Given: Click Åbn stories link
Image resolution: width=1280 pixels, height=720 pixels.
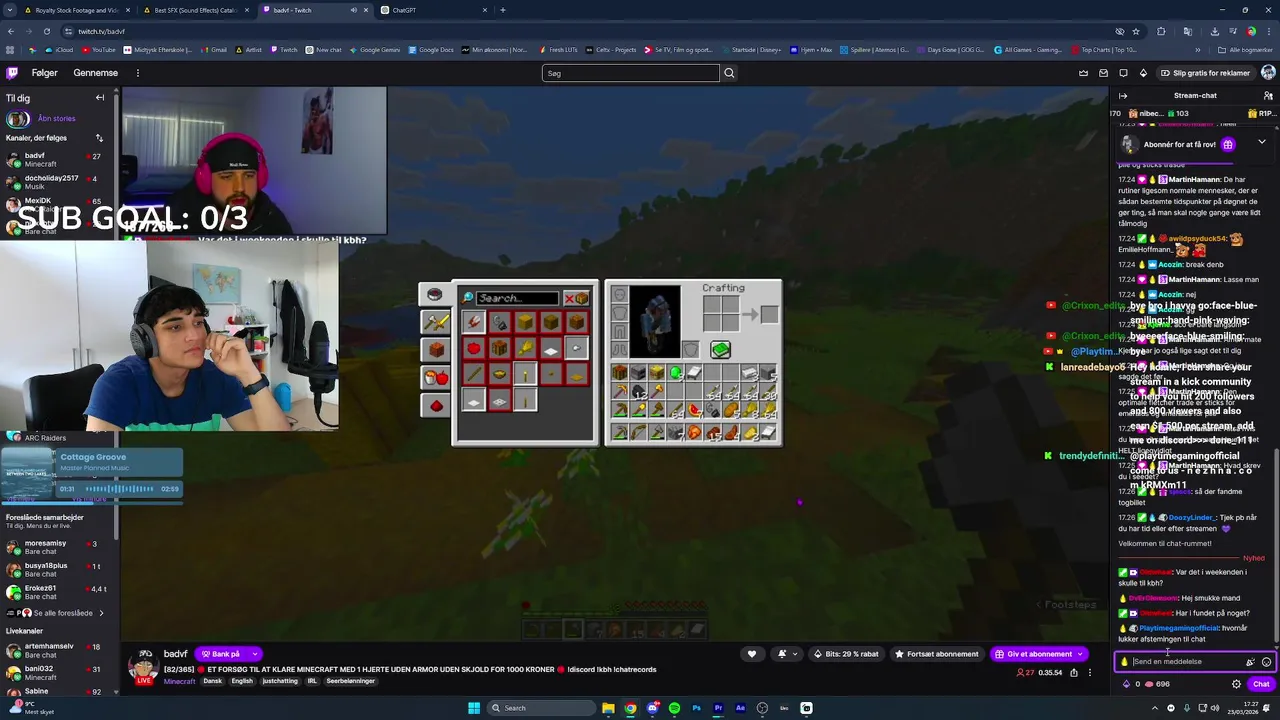Looking at the screenshot, I should 57,118.
